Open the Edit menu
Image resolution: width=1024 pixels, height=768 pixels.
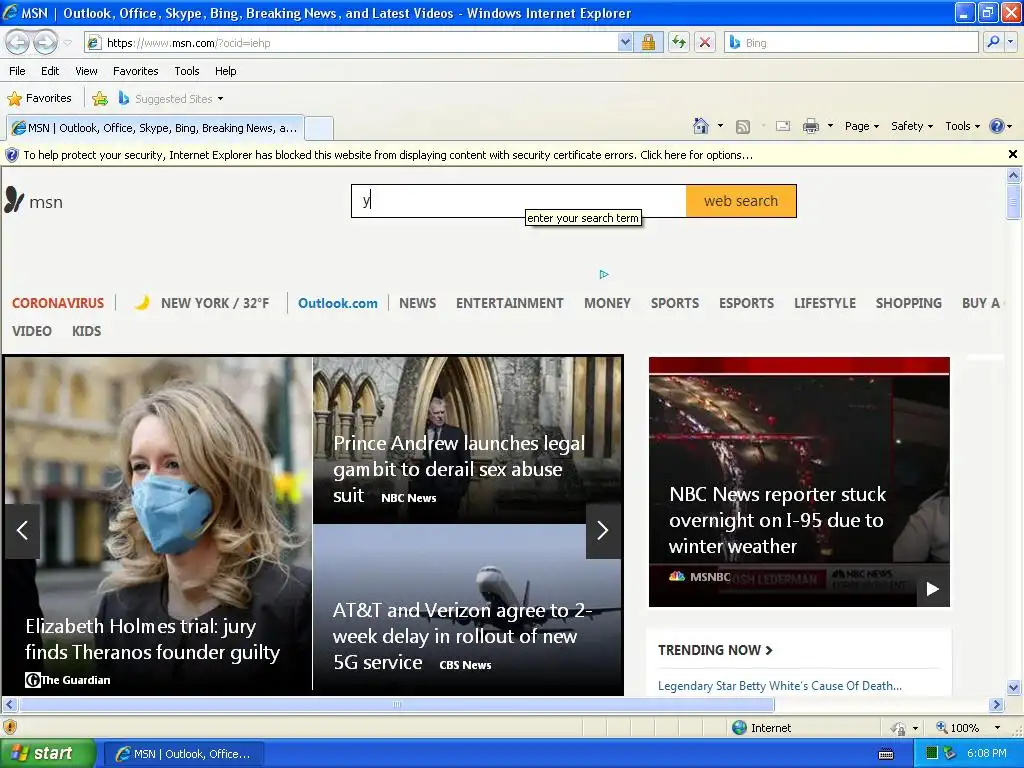pos(50,71)
